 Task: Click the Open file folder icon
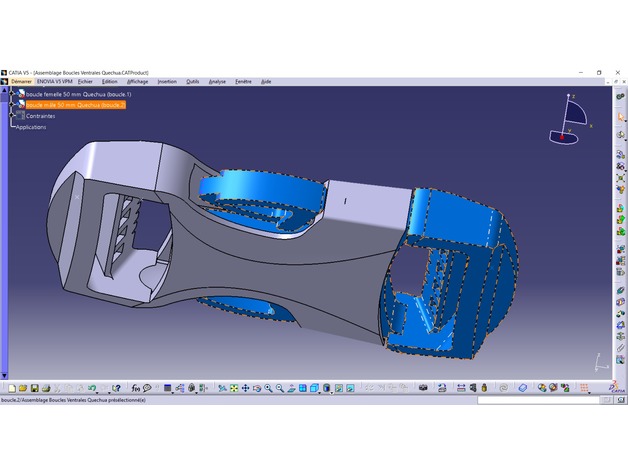[x=23, y=388]
